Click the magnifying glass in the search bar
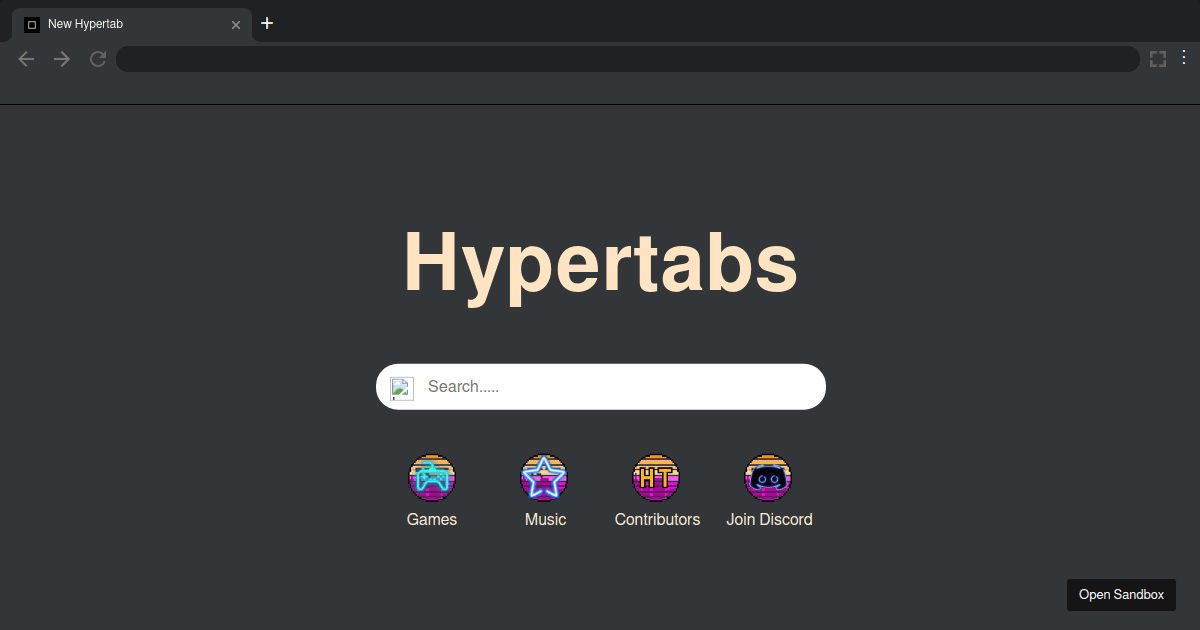The height and width of the screenshot is (630, 1200). pyautogui.click(x=402, y=387)
